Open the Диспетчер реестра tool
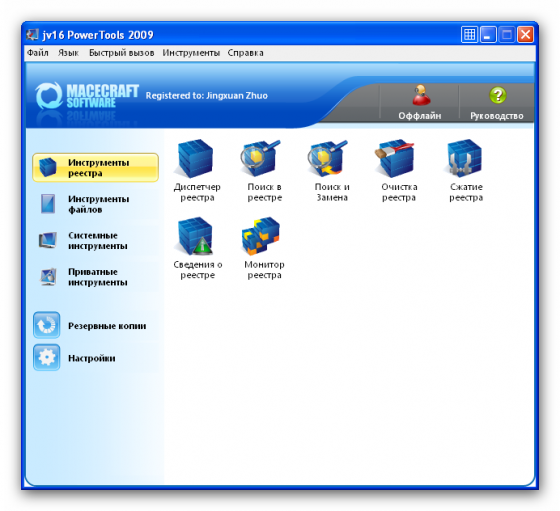 [197, 171]
